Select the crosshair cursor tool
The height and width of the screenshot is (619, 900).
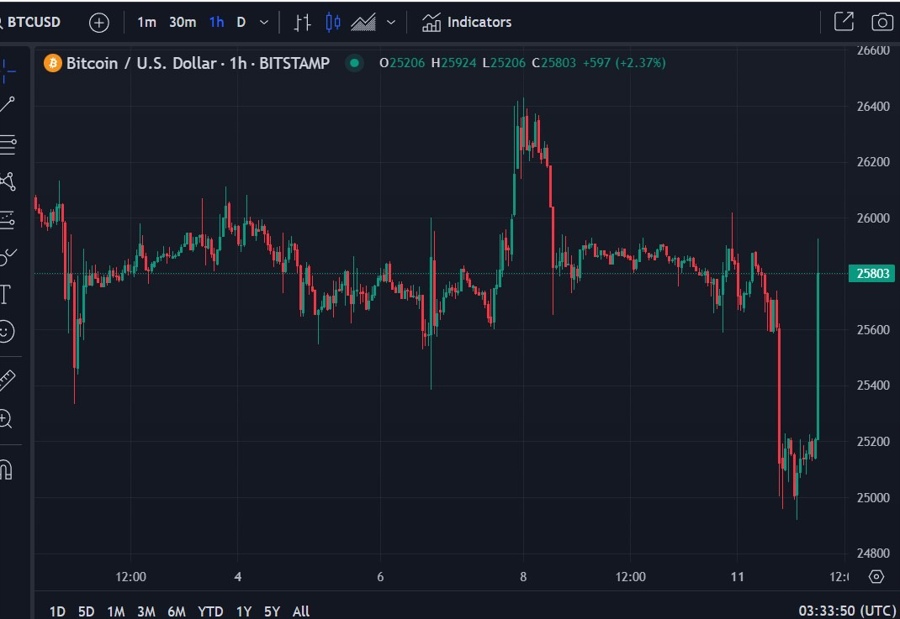7,72
